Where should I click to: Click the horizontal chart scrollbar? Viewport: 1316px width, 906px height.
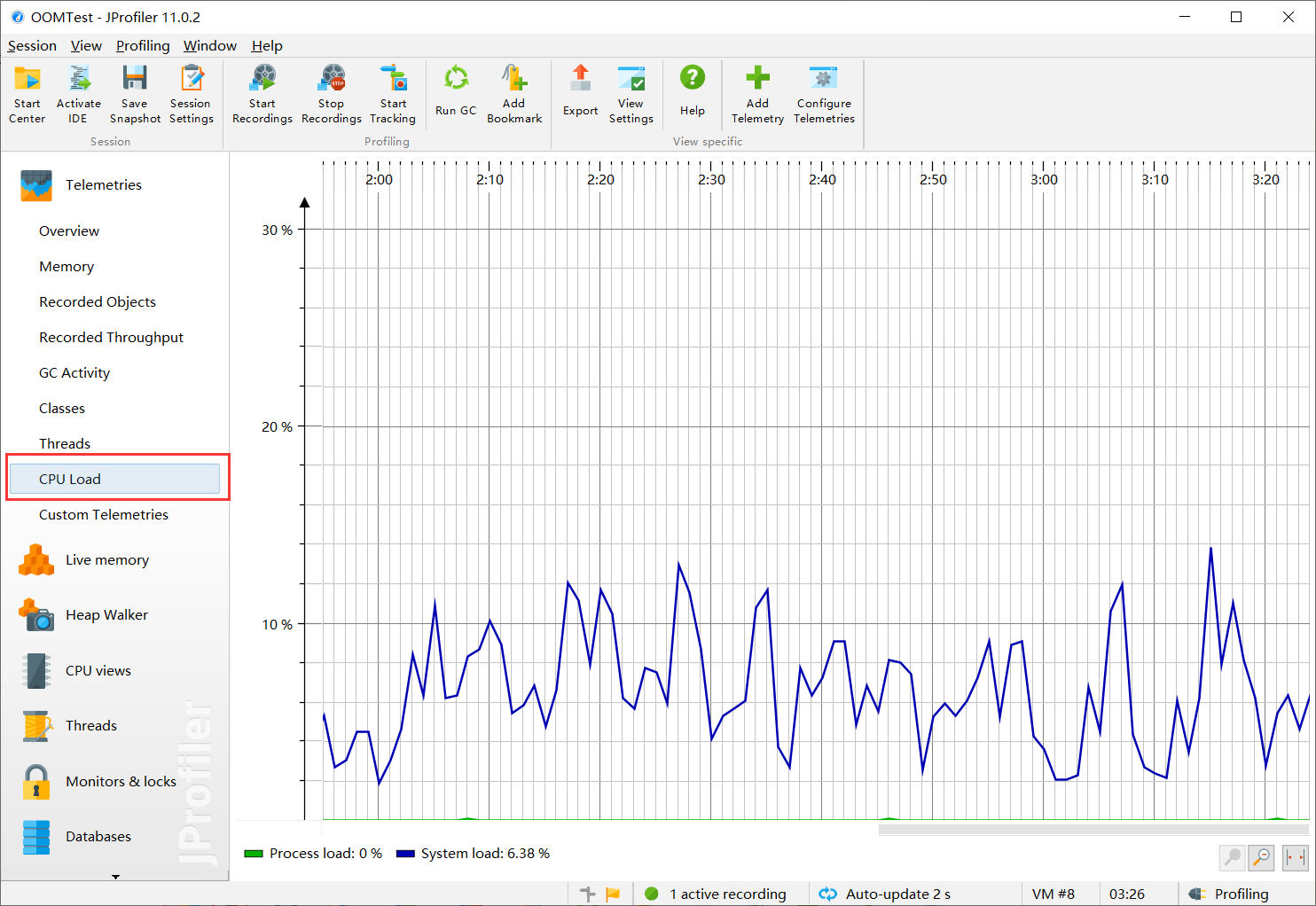(1093, 830)
